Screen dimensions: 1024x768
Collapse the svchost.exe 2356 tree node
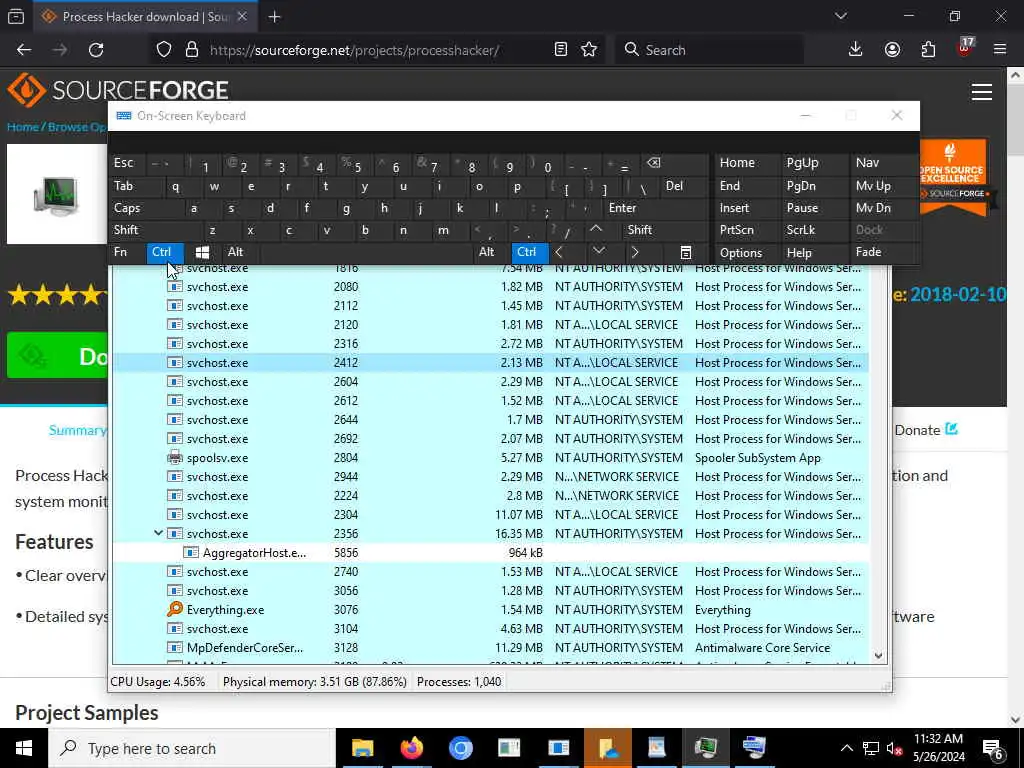(x=158, y=533)
